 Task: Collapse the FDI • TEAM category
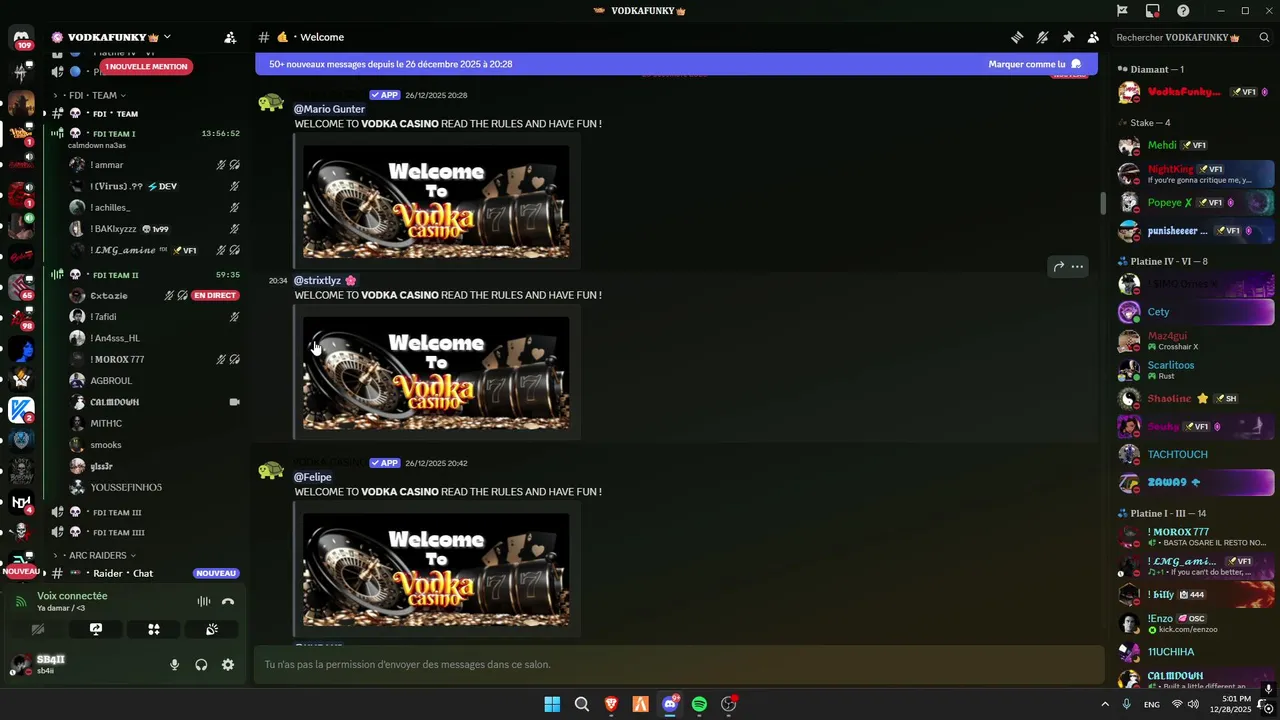point(94,95)
